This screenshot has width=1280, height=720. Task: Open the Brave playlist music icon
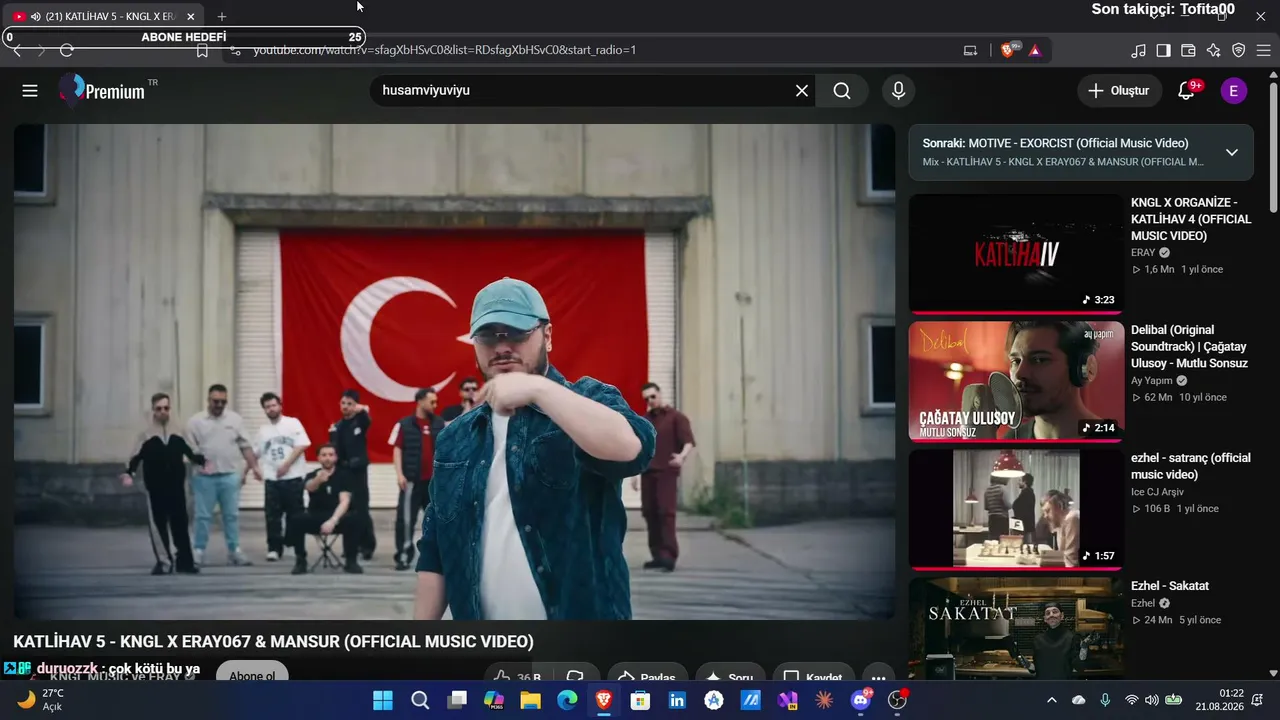[1138, 50]
